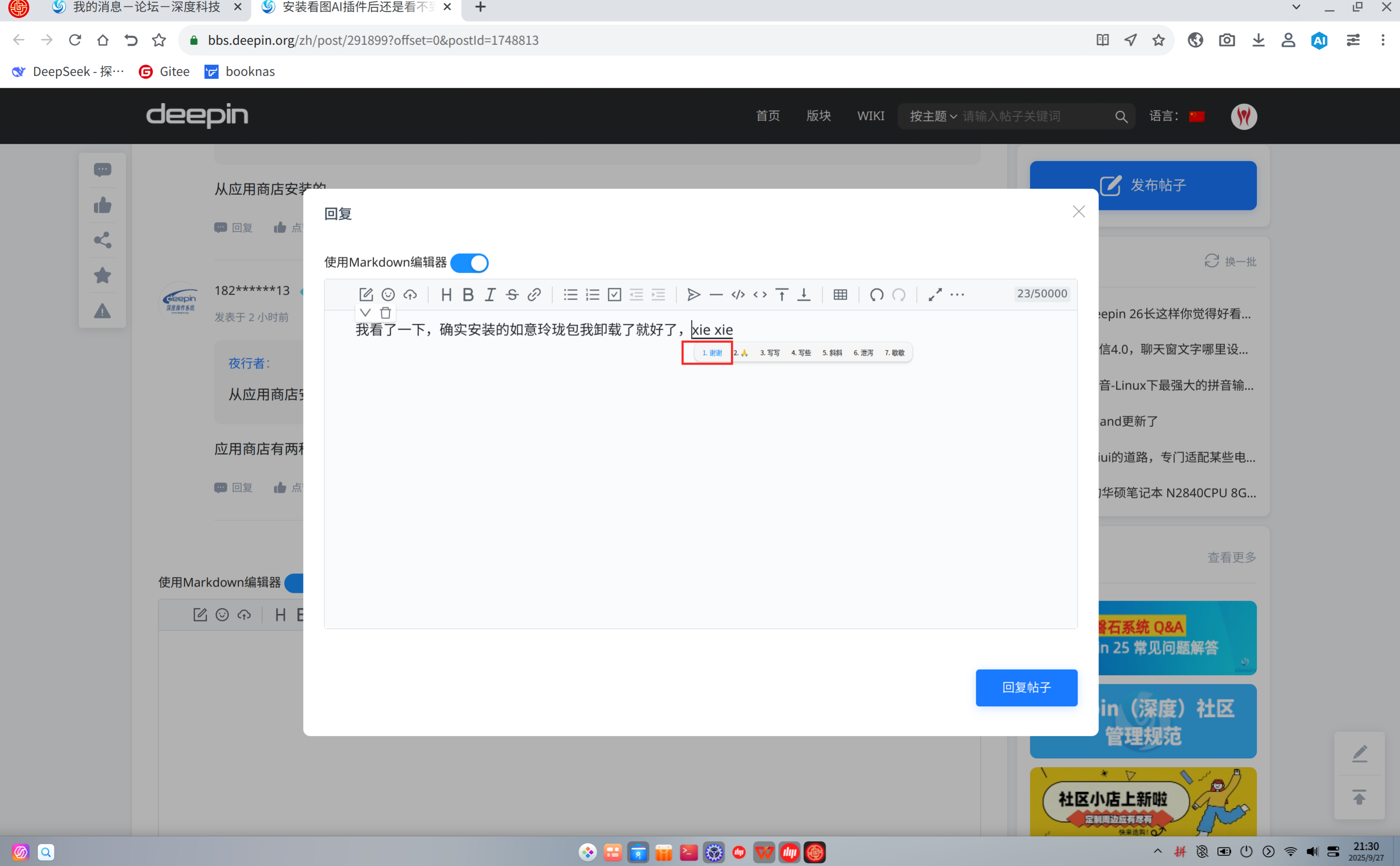Screen dimensions: 1400x866
Task: Close the 回复 dialog with X
Action: coord(1079,212)
